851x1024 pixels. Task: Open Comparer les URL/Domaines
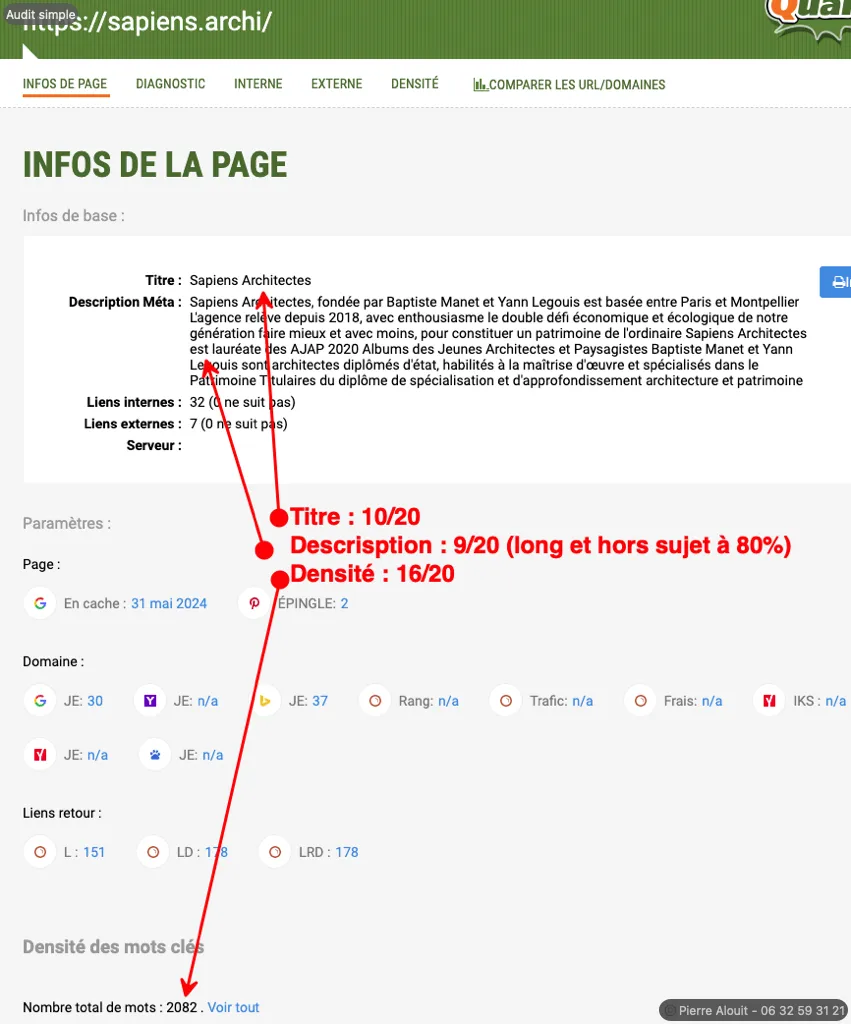coord(569,85)
